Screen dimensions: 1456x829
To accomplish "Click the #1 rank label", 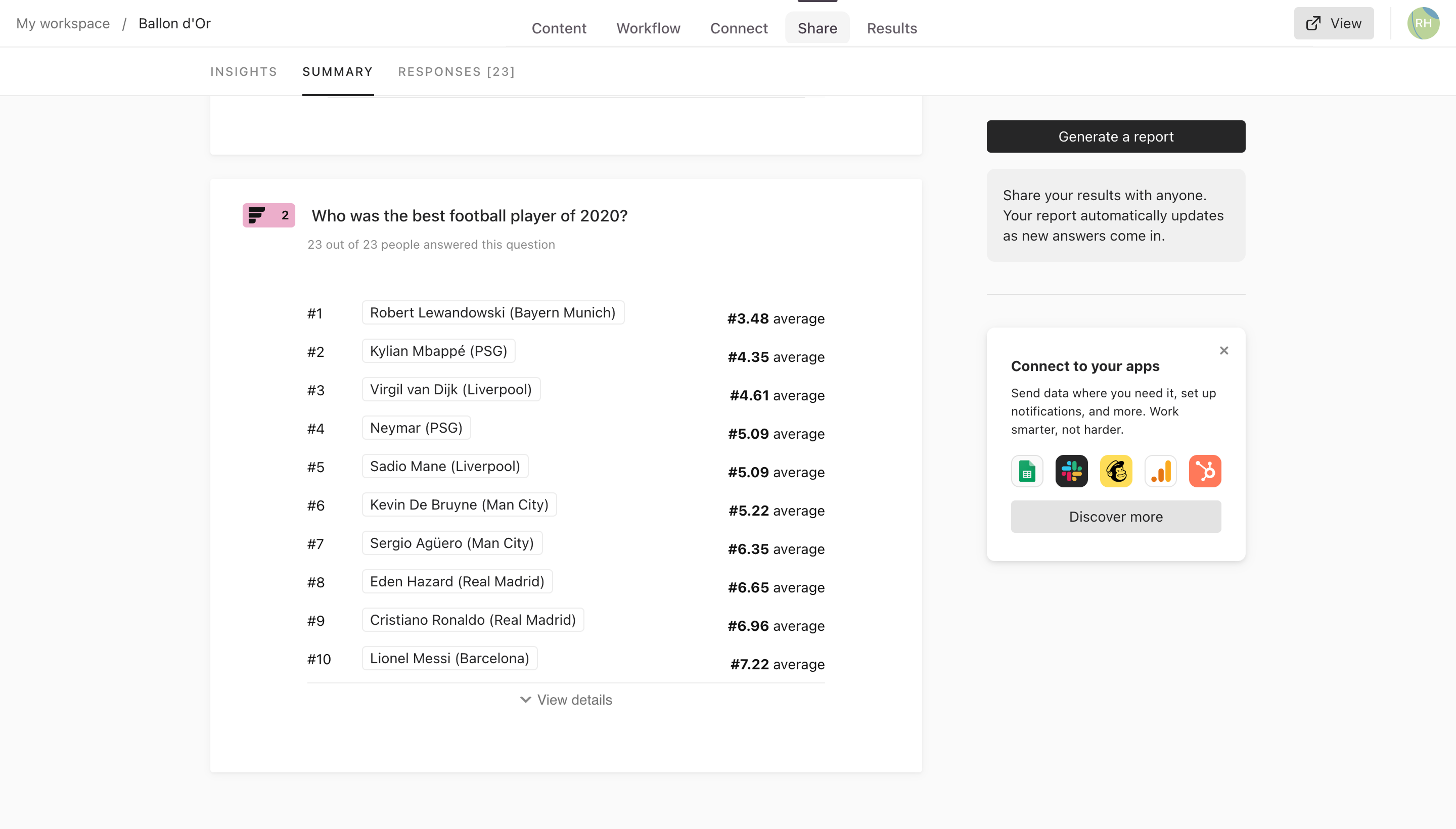I will (x=315, y=314).
